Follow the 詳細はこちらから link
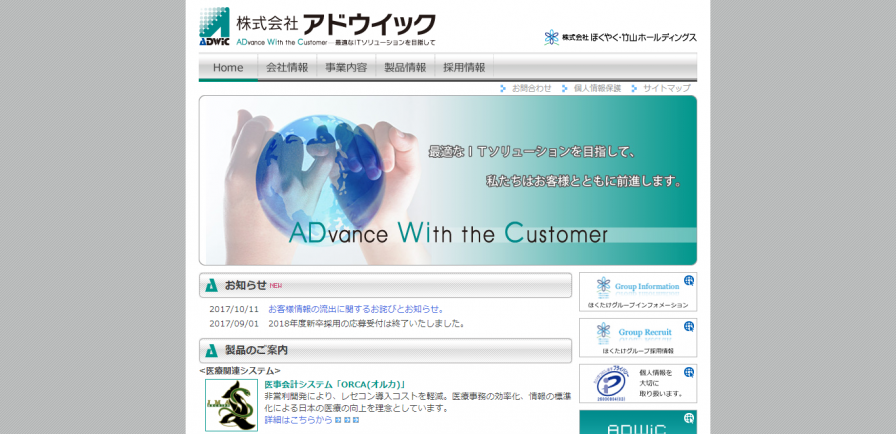The image size is (896, 434). [298, 420]
